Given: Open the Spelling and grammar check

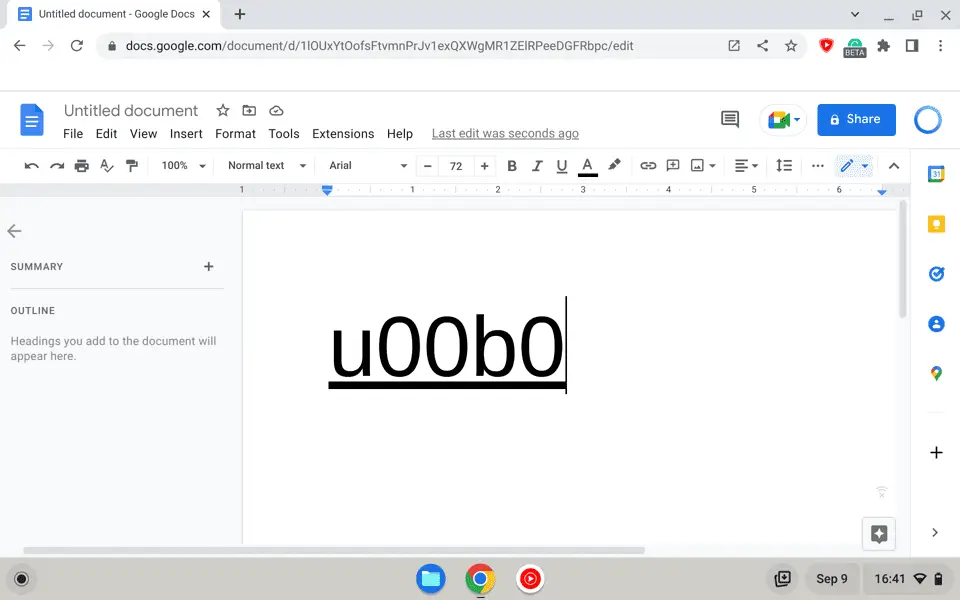Looking at the screenshot, I should click(x=106, y=165).
